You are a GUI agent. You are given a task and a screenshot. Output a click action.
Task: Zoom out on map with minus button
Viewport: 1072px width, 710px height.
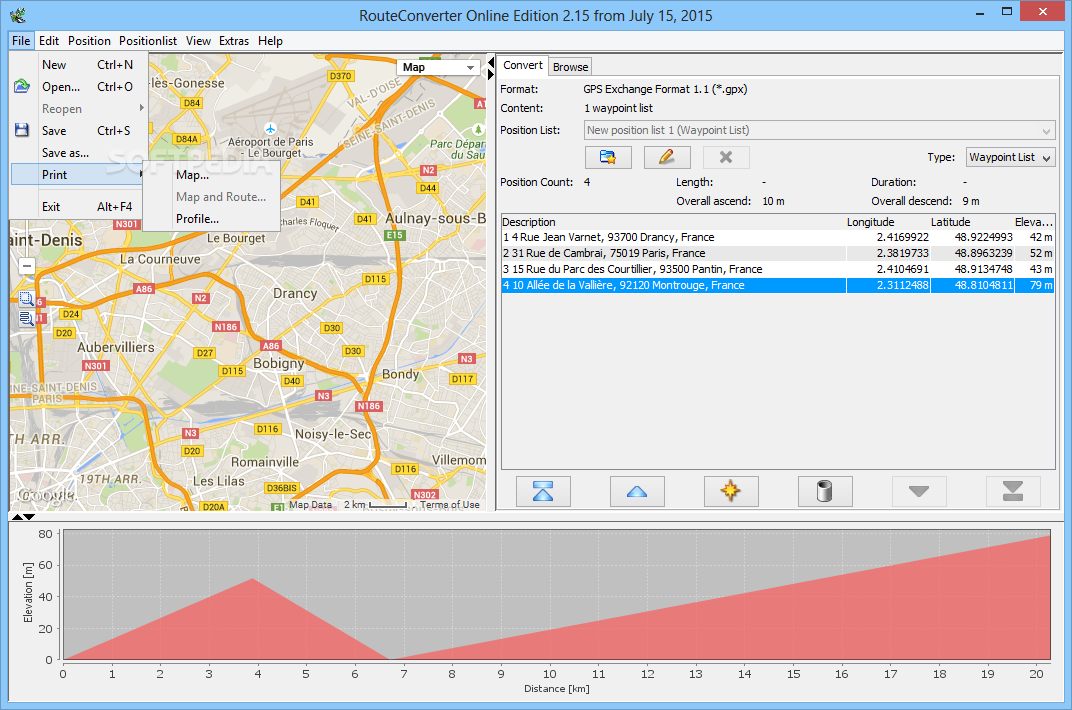coord(27,266)
